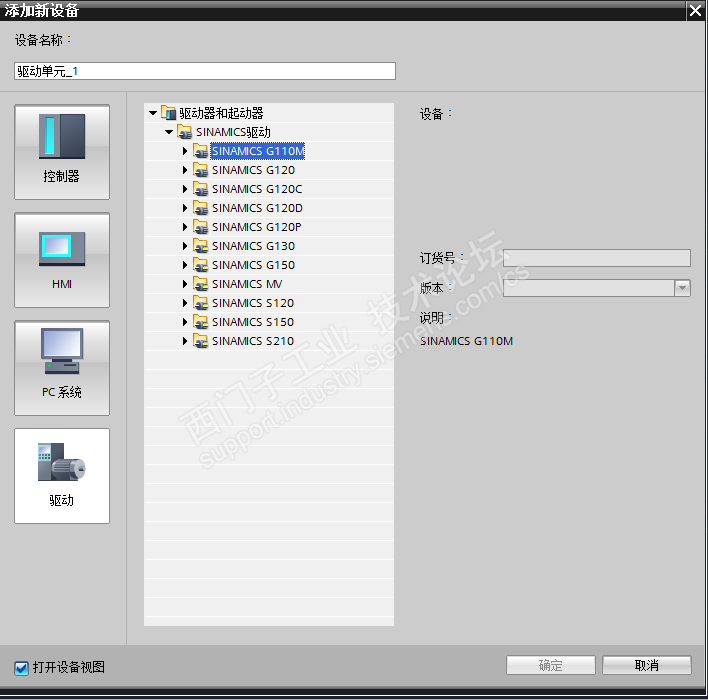Select the SINAMICS S210 tree label
Viewport: 708px width, 700px height.
[253, 341]
